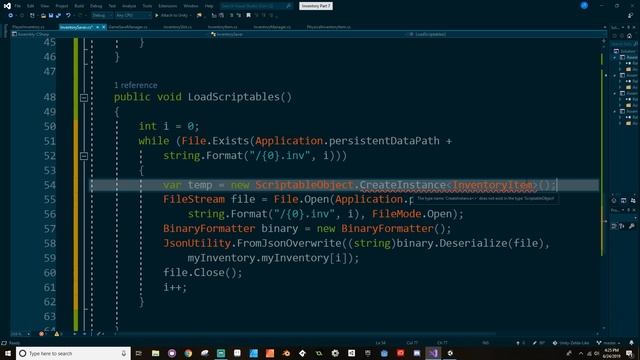The height and width of the screenshot is (360, 640).
Task: Click the notifications bell in the status bar
Action: pos(631,343)
